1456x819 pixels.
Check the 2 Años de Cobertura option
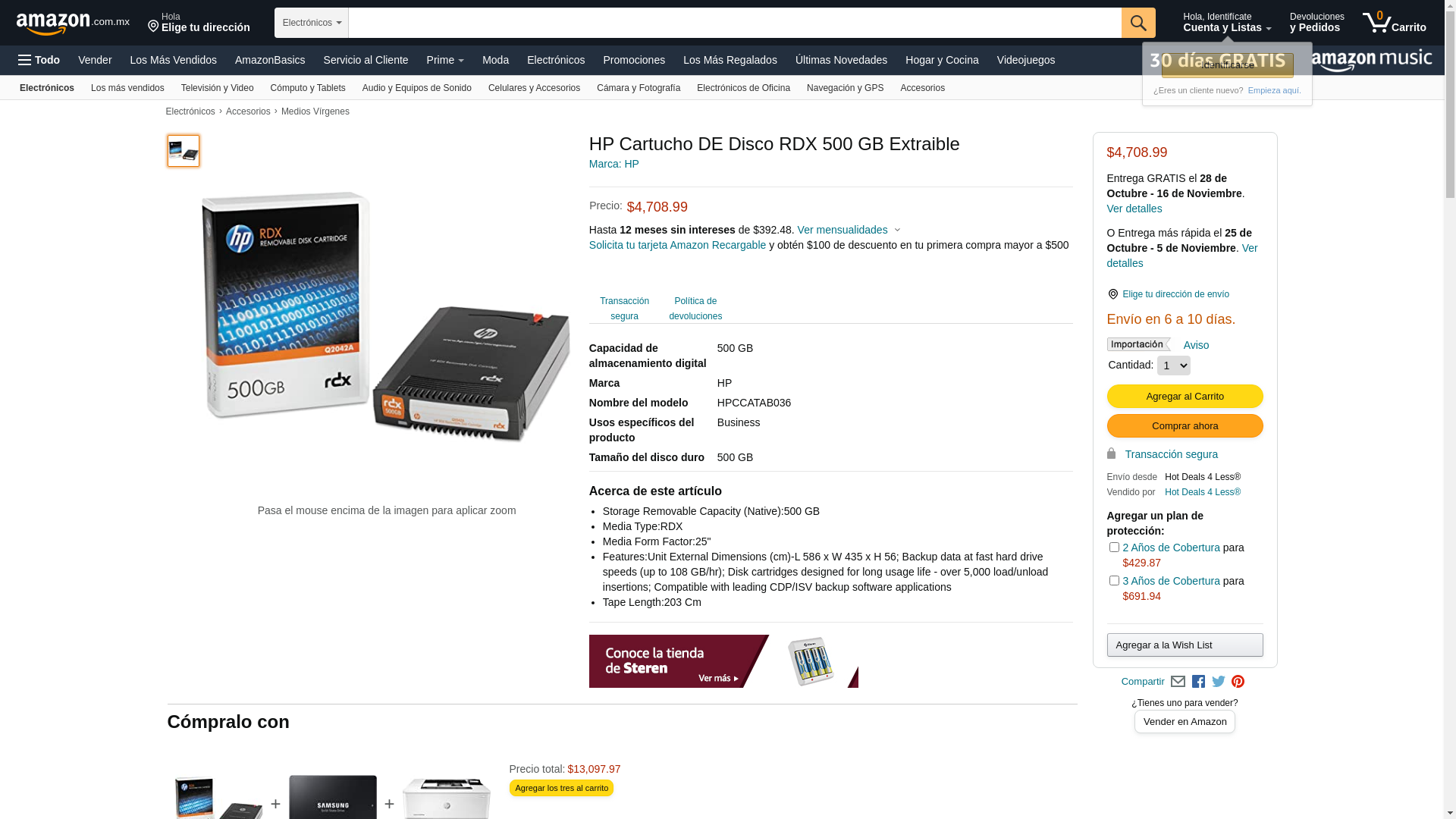click(1114, 547)
